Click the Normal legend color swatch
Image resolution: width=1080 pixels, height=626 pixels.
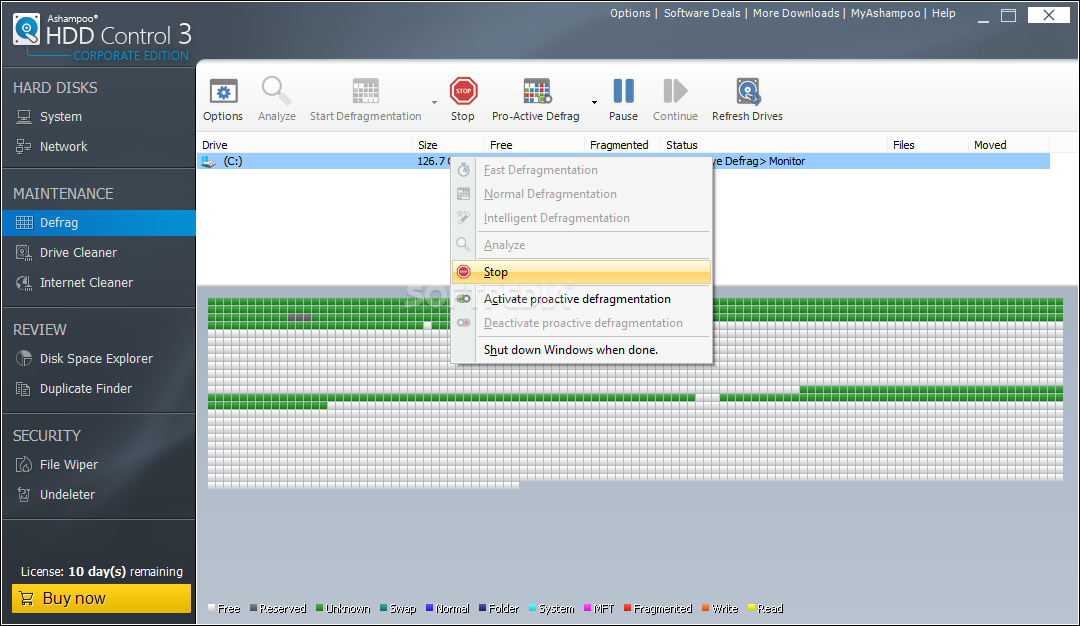[x=430, y=608]
